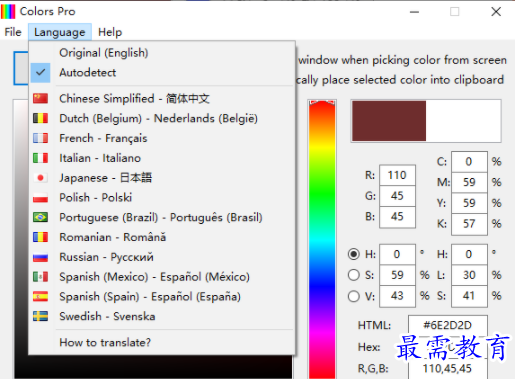Click the Mexico flag icon
The width and height of the screenshot is (518, 379).
click(40, 277)
